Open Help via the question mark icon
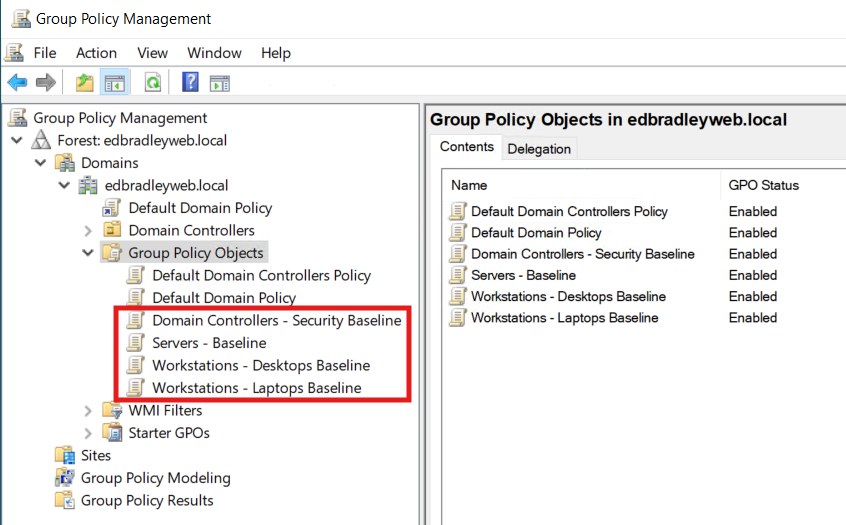Screen dimensions: 846x525 point(190,82)
